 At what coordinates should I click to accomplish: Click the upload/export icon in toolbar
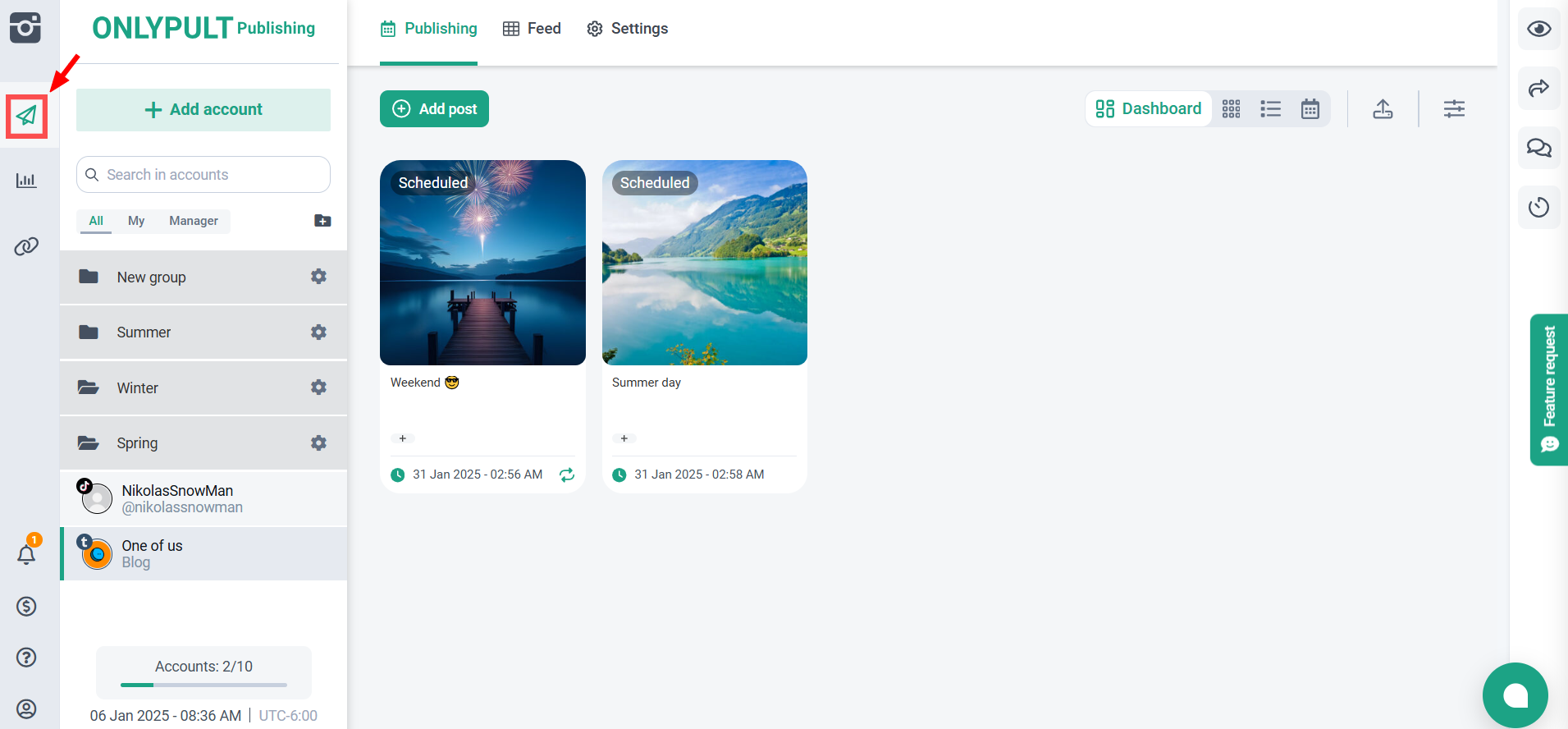click(1383, 109)
